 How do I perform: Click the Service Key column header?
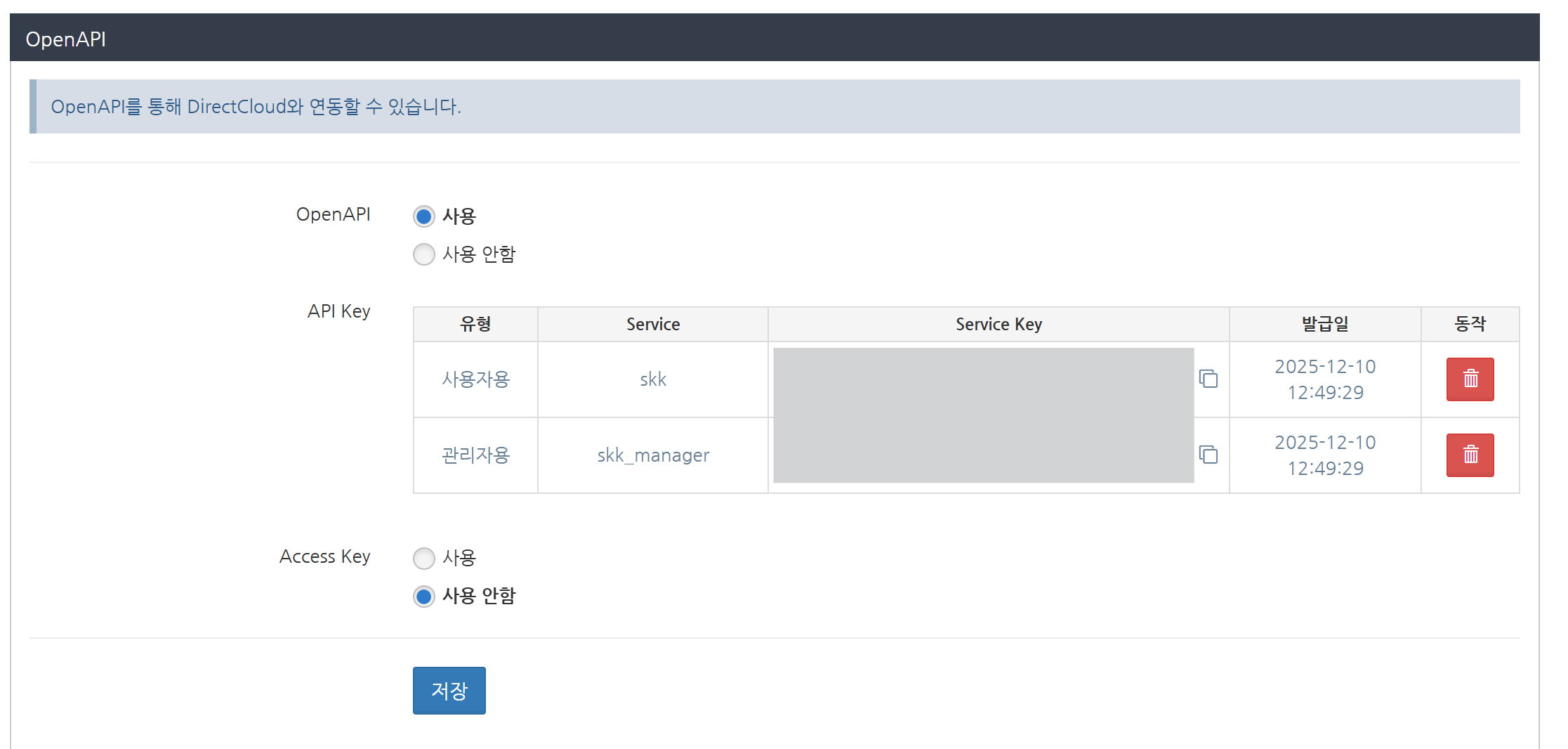point(998,325)
